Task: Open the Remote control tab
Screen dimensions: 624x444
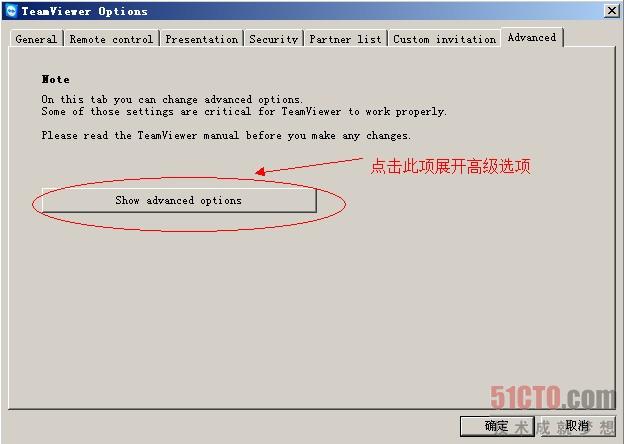Action: (x=111, y=39)
